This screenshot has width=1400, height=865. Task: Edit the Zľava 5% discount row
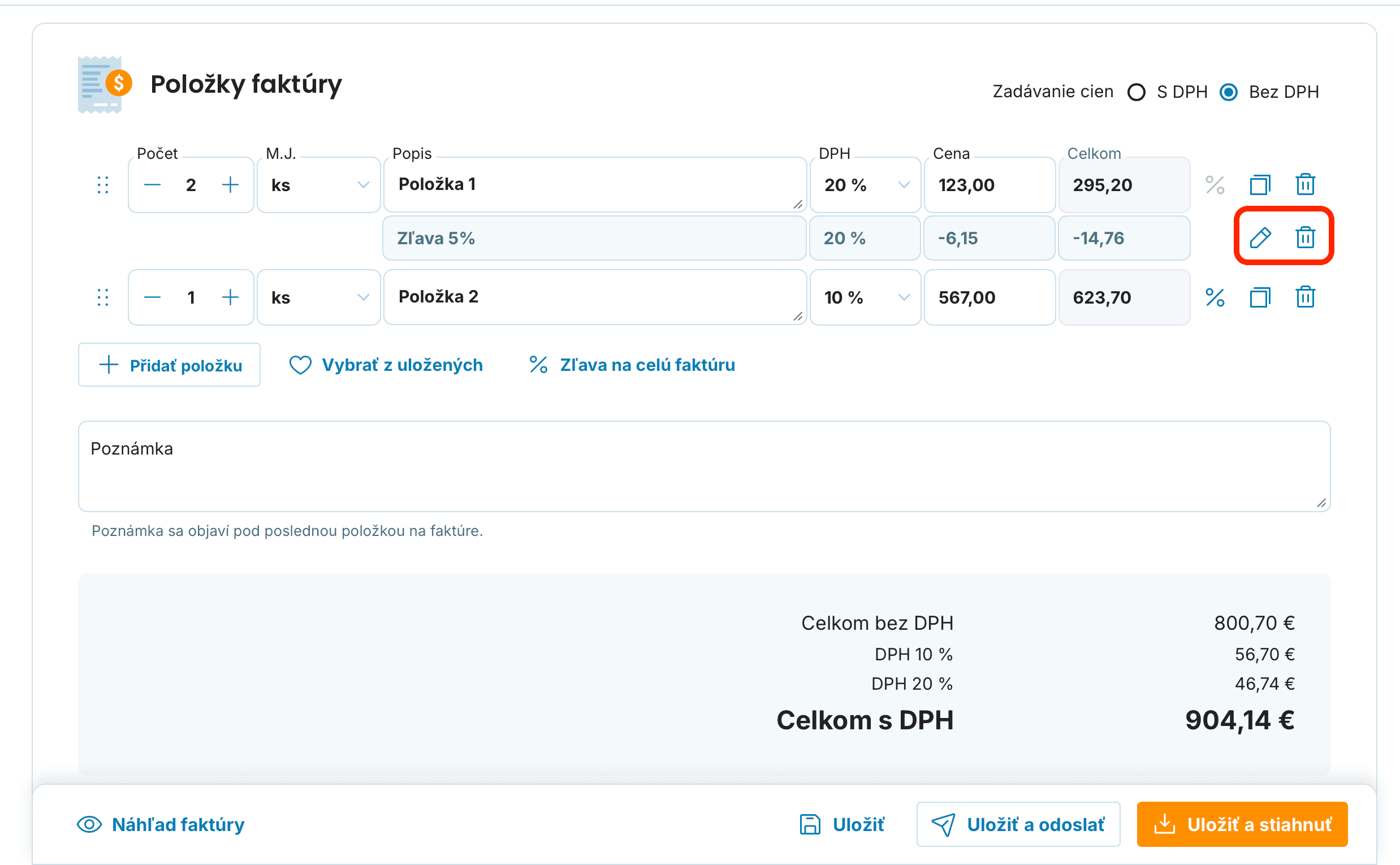1260,237
